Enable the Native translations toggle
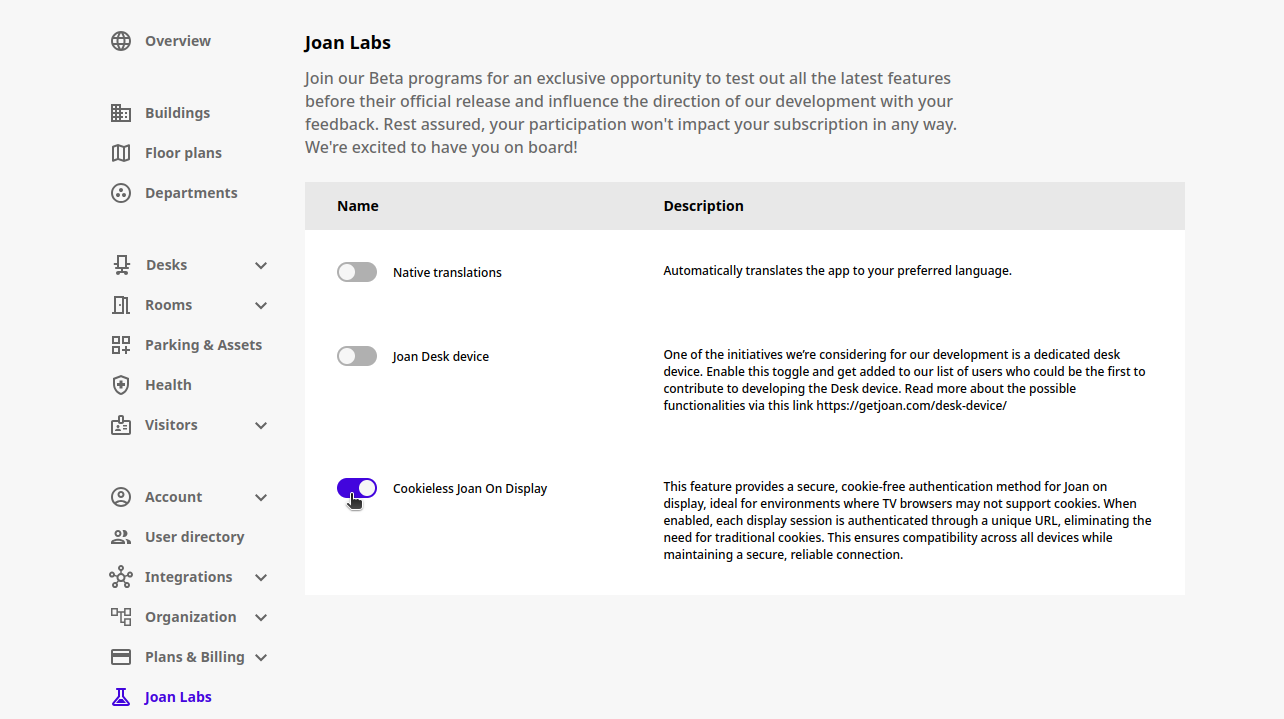Image resolution: width=1284 pixels, height=719 pixels. tap(357, 272)
